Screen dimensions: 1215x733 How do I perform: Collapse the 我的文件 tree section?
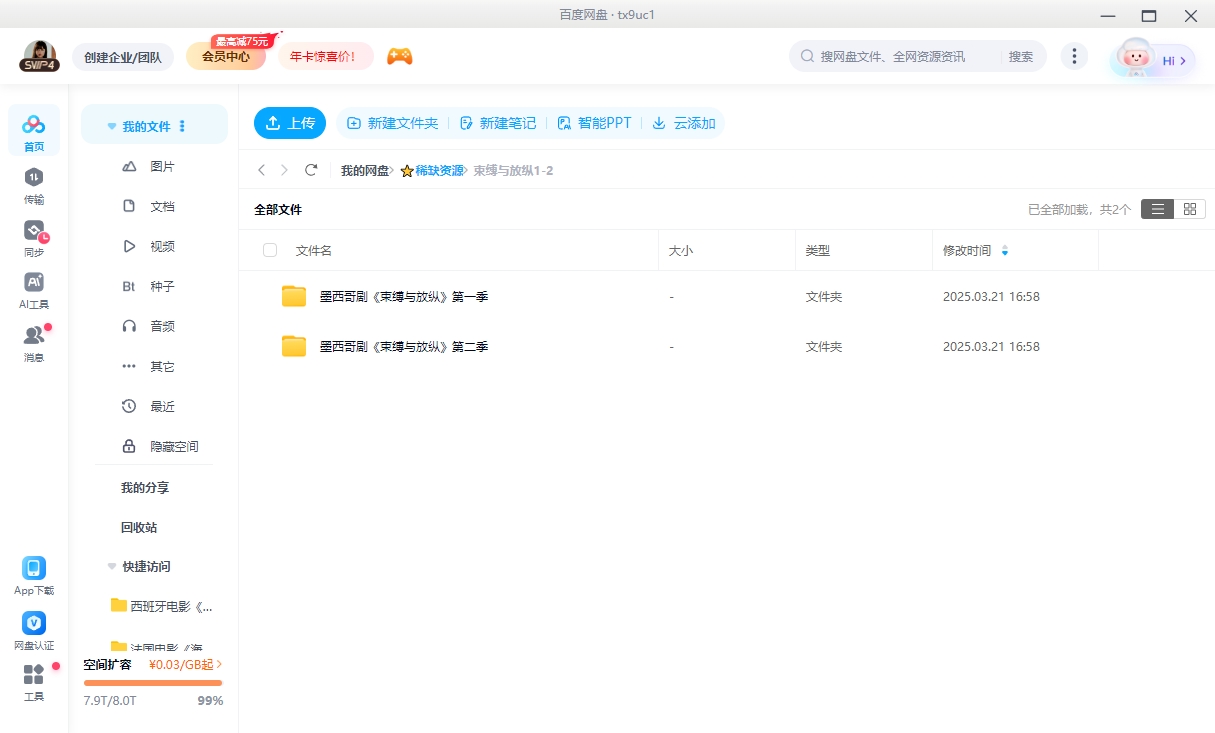click(111, 124)
